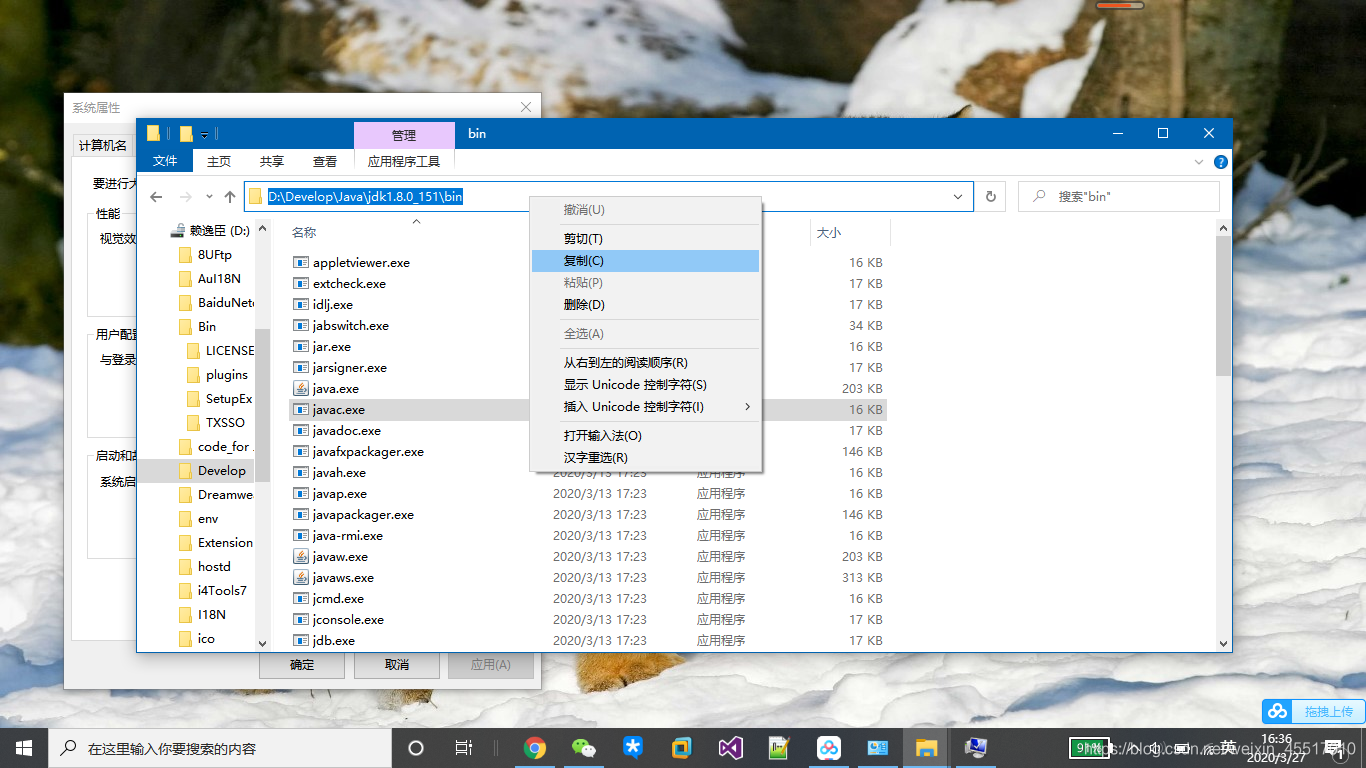This screenshot has height=768, width=1366.
Task: Click the Explorer forward arrow
Action: pyautogui.click(x=186, y=197)
